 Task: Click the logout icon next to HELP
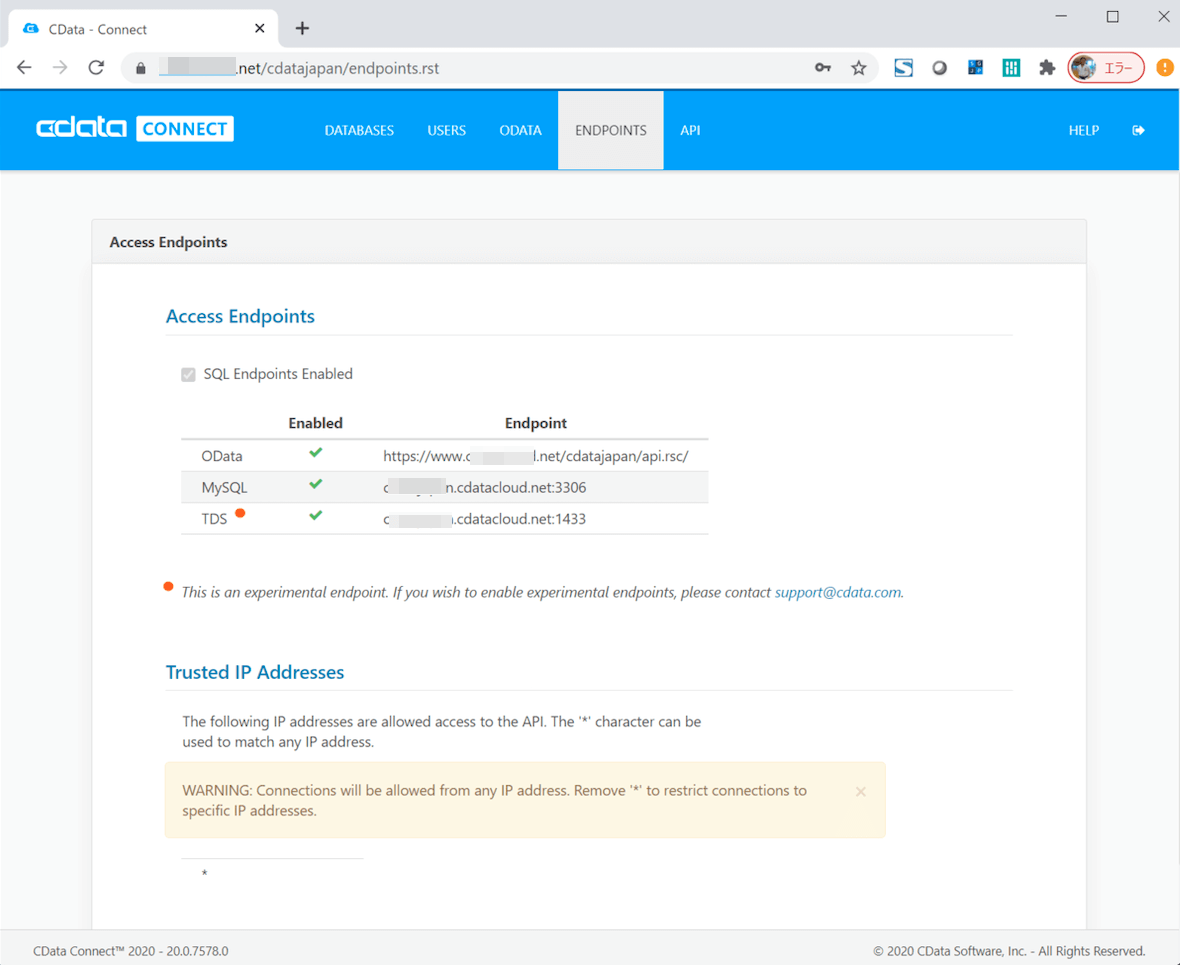1139,130
